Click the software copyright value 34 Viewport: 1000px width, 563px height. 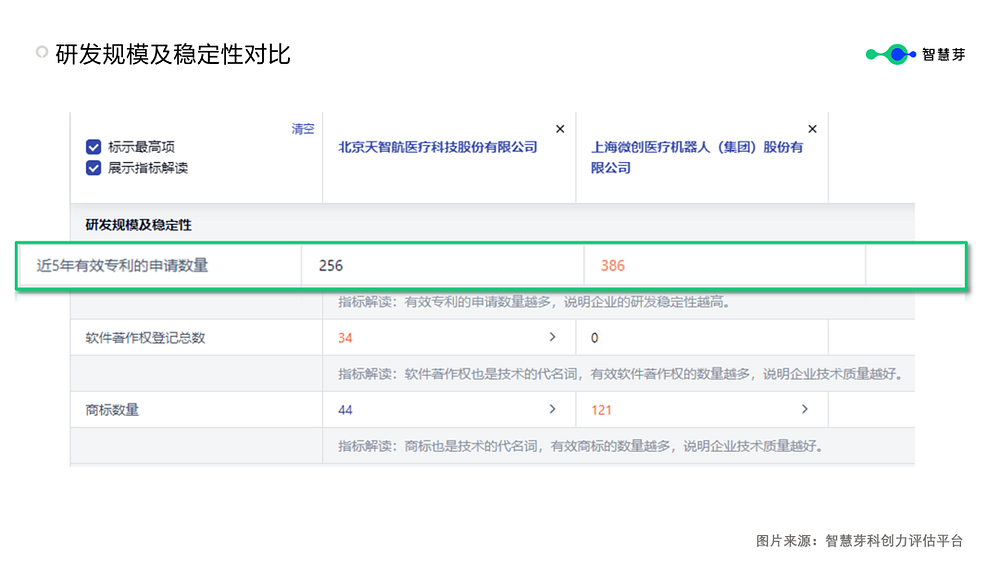(345, 338)
